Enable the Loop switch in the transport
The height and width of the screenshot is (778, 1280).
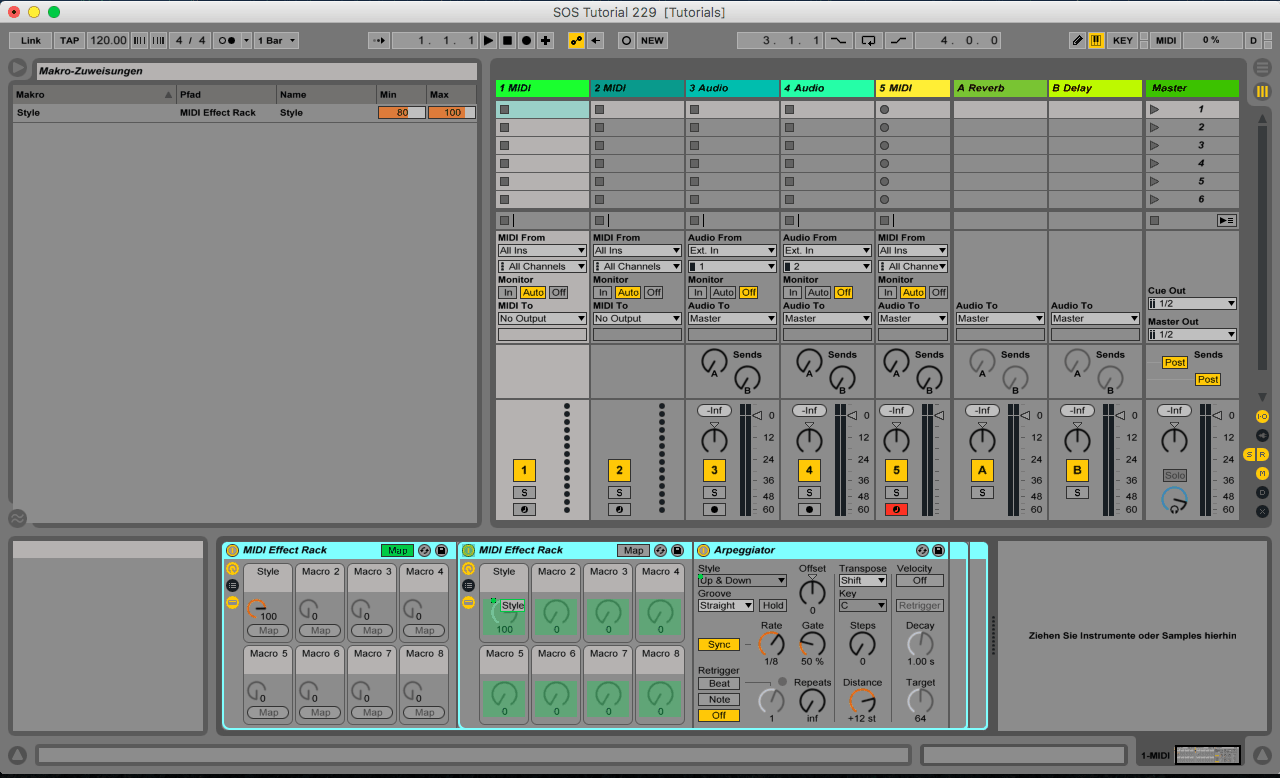(x=868, y=41)
